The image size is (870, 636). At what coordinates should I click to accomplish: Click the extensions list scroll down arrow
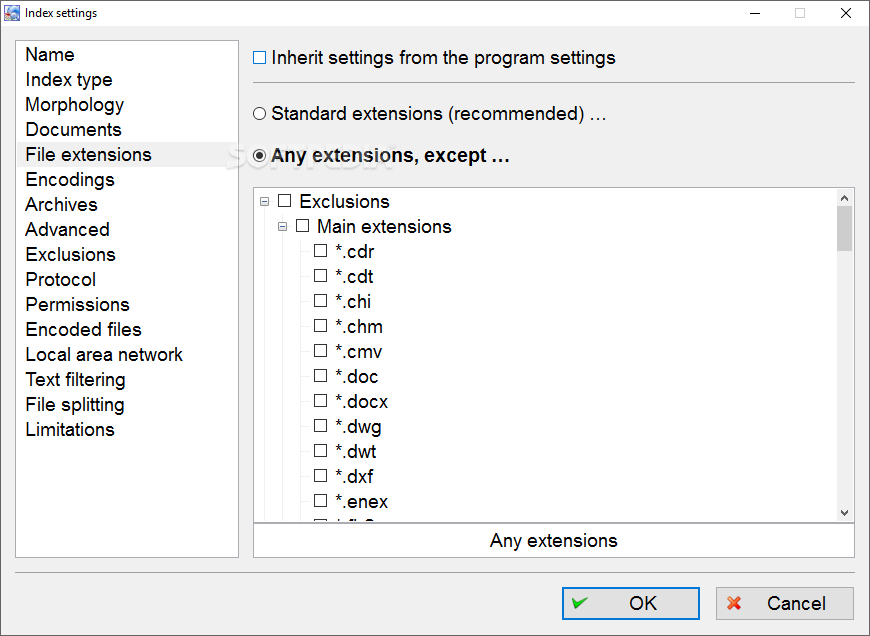tap(844, 513)
